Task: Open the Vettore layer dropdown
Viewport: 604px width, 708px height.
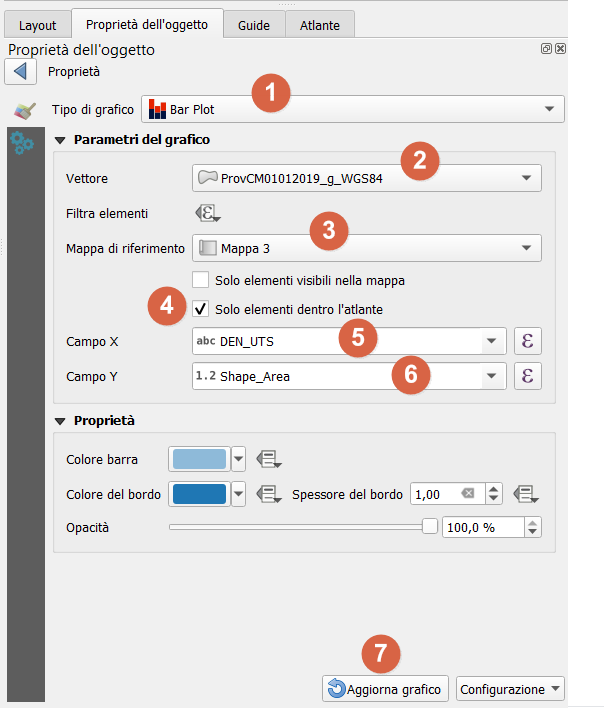Action: 366,178
